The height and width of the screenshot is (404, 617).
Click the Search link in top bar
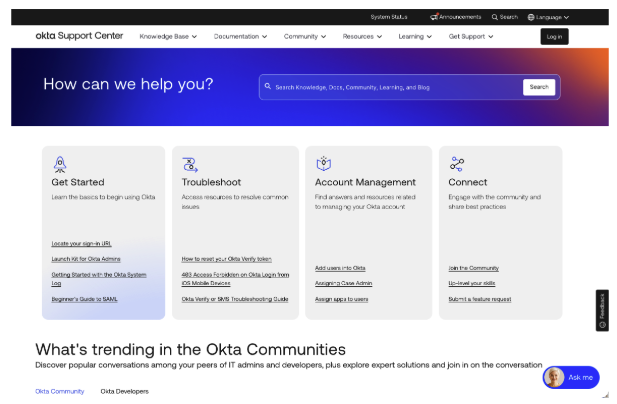pos(504,17)
